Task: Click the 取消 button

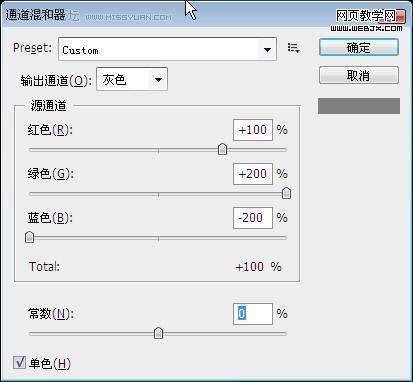Action: (359, 75)
